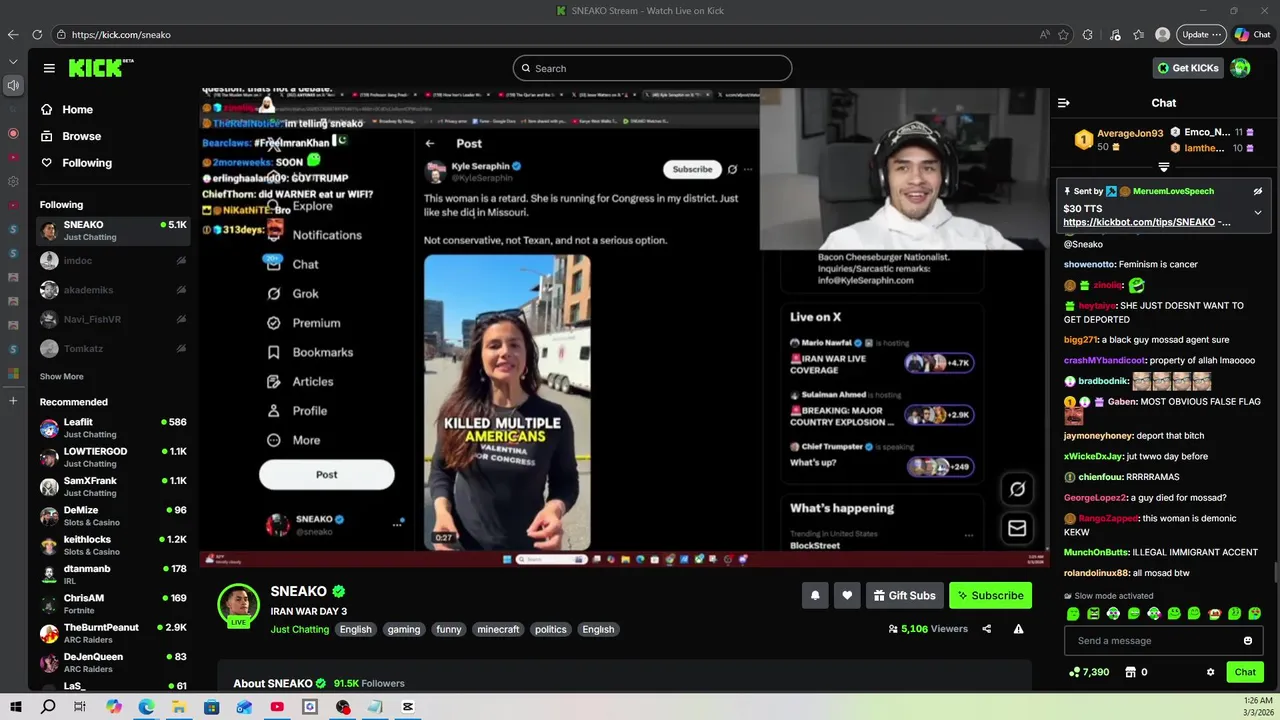Check the 7,390 channel points balance
Viewport: 1280px width, 720px height.
pyautogui.click(x=1088, y=672)
